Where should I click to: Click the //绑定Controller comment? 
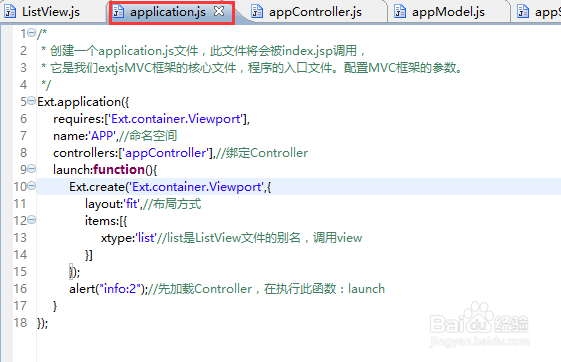click(262, 153)
